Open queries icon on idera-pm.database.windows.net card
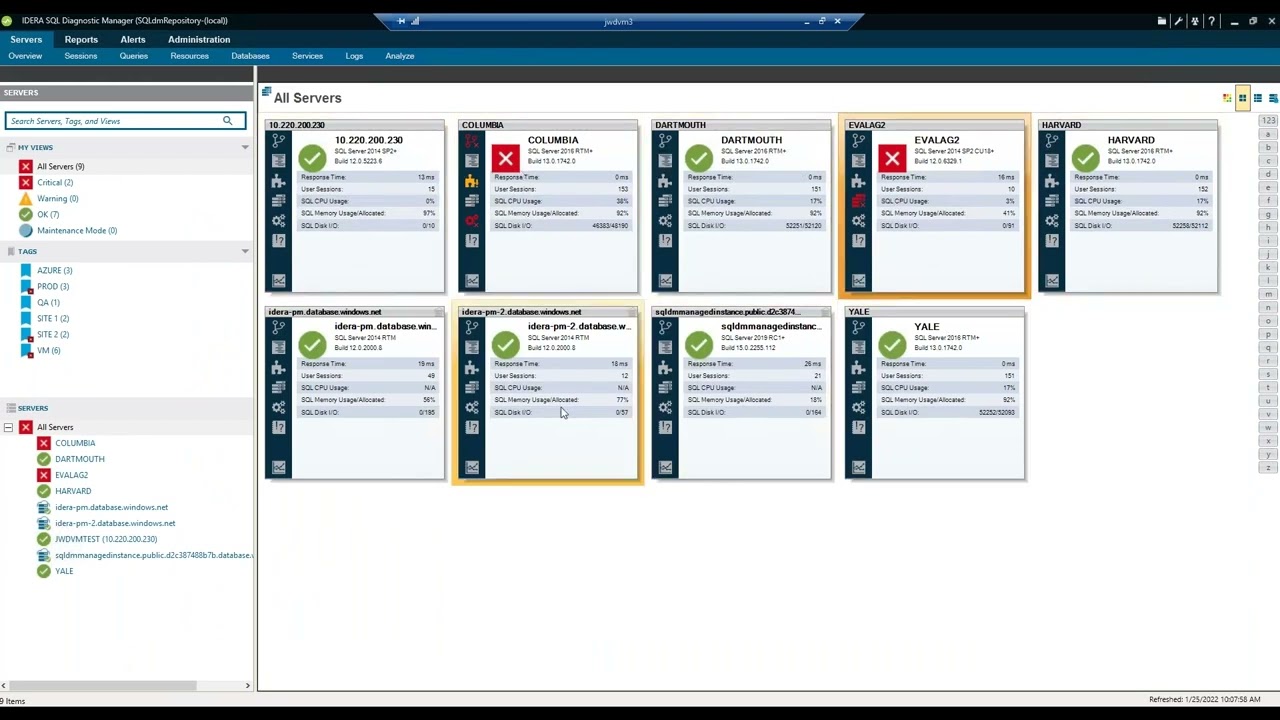1280x720 pixels. pos(278,347)
